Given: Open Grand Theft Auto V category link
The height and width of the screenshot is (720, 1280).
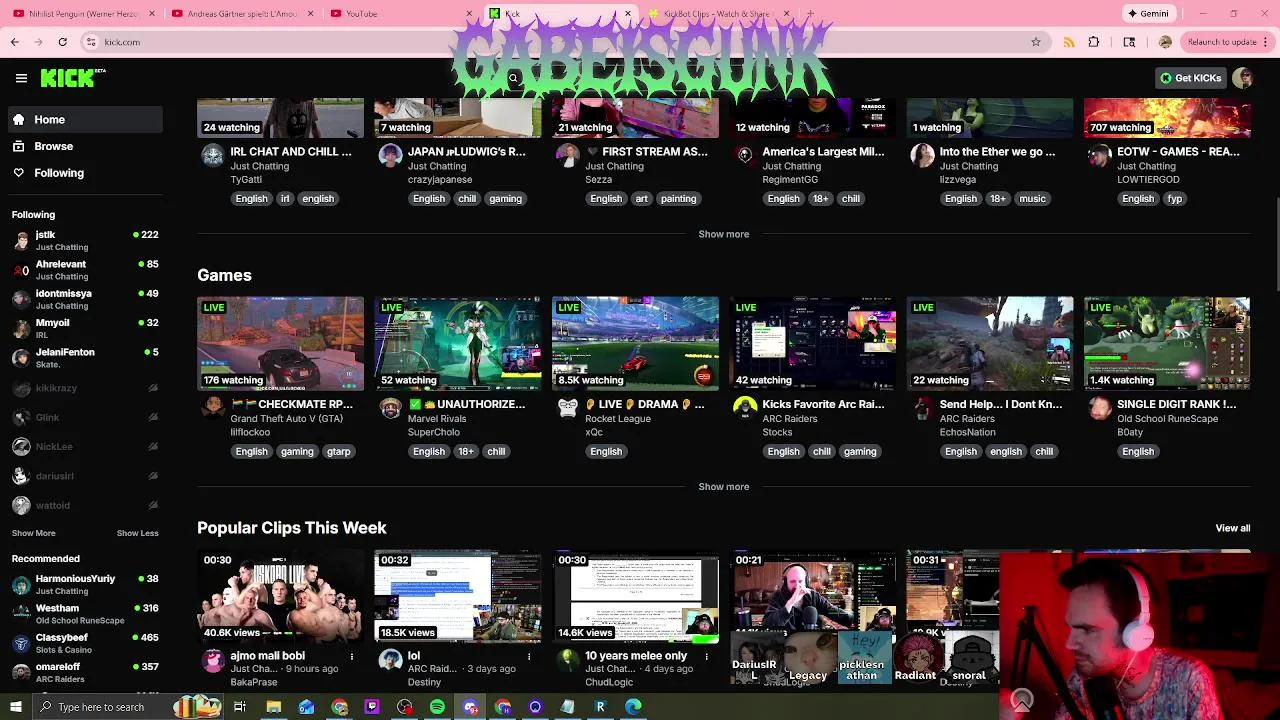Looking at the screenshot, I should coord(286,419).
